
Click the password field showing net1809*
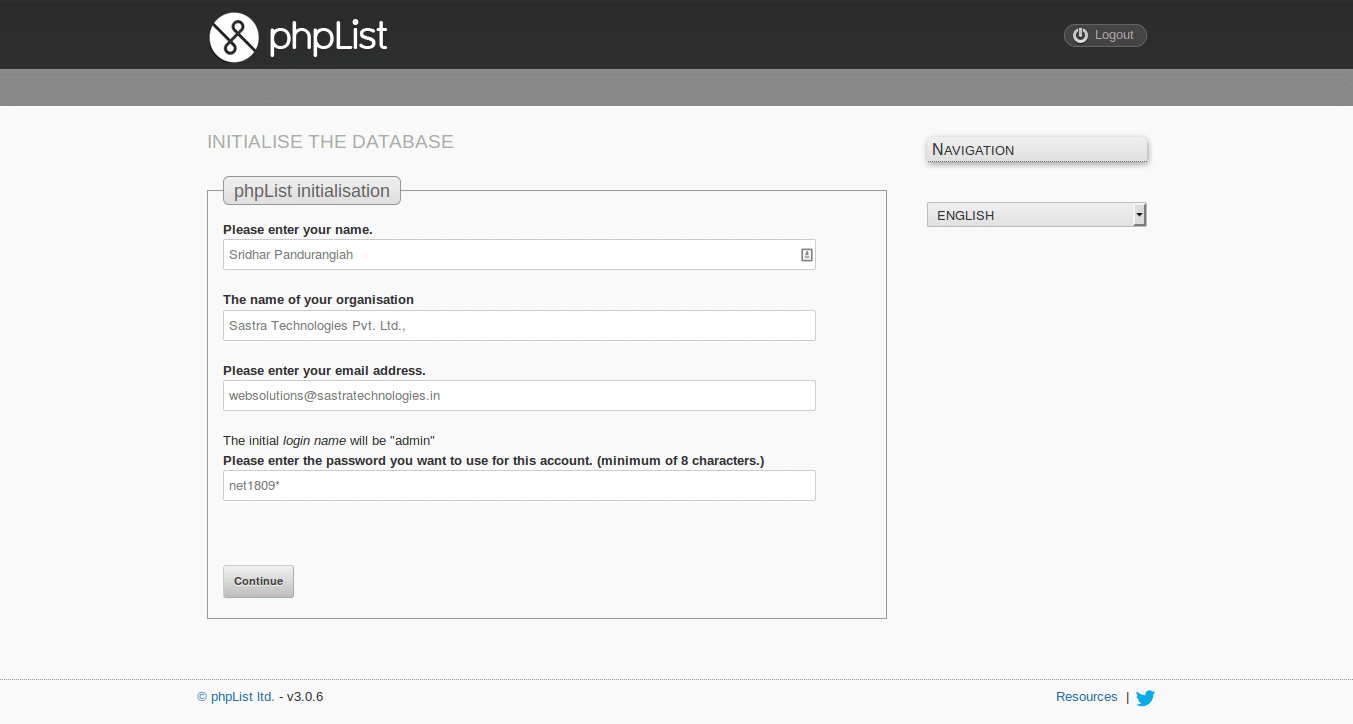pos(519,485)
